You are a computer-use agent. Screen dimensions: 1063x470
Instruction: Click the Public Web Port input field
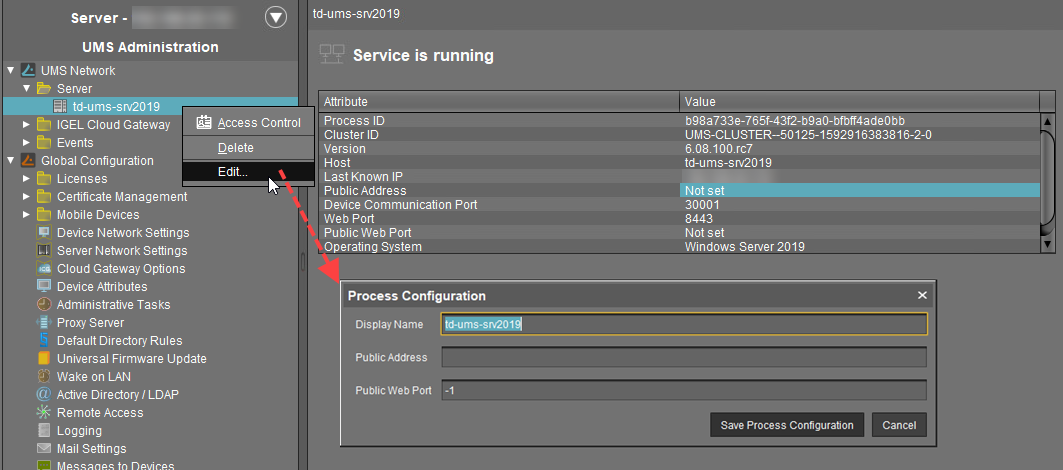click(x=684, y=391)
